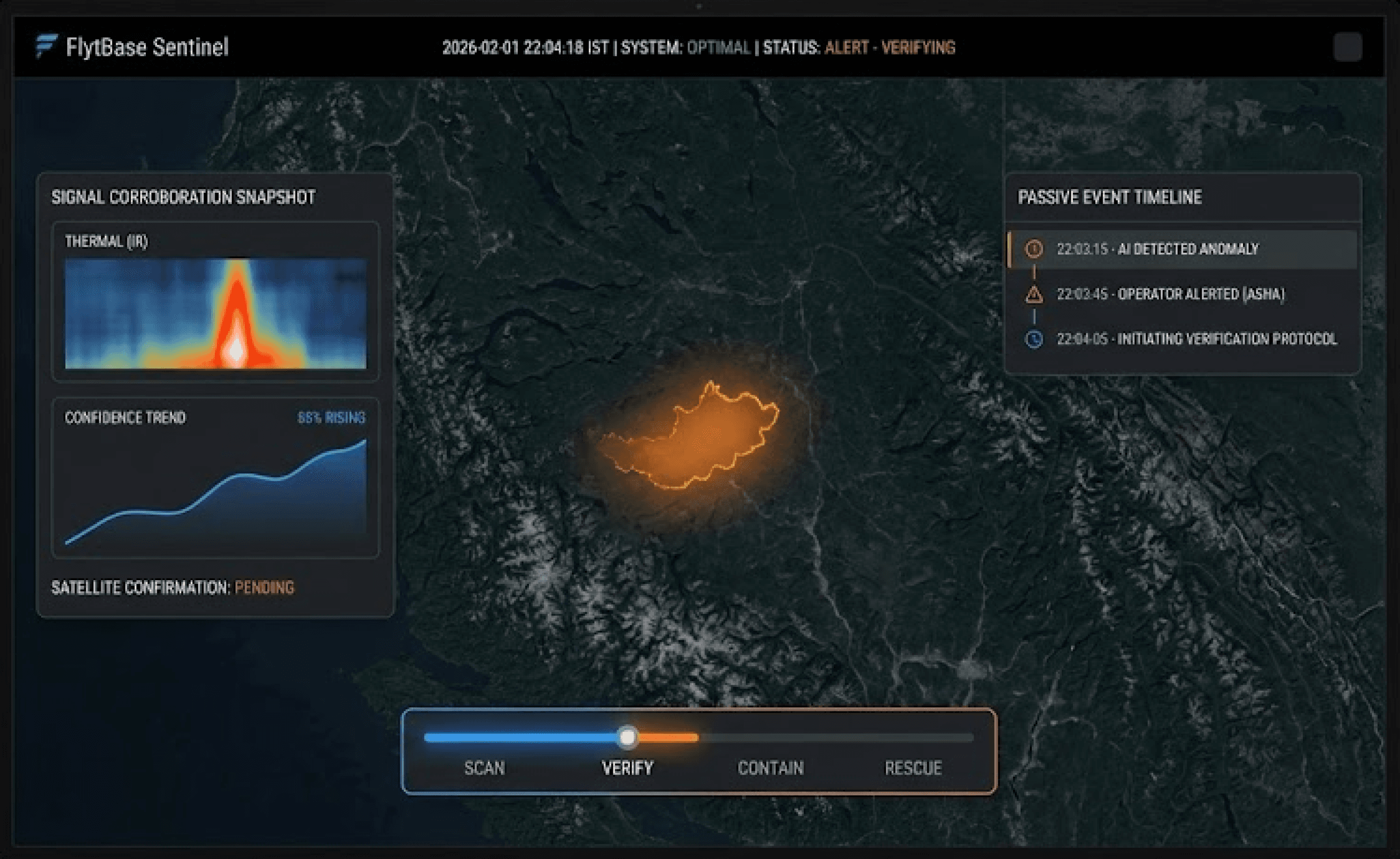
Task: Select the 22:03:45 Operator Alerted entry
Action: (x=1170, y=294)
